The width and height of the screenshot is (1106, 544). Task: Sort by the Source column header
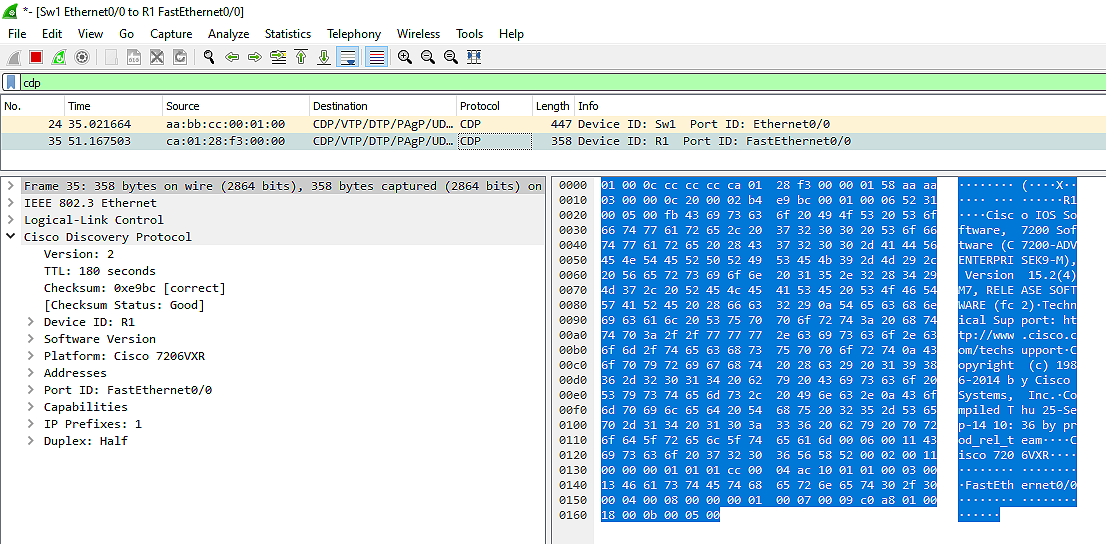coord(183,106)
